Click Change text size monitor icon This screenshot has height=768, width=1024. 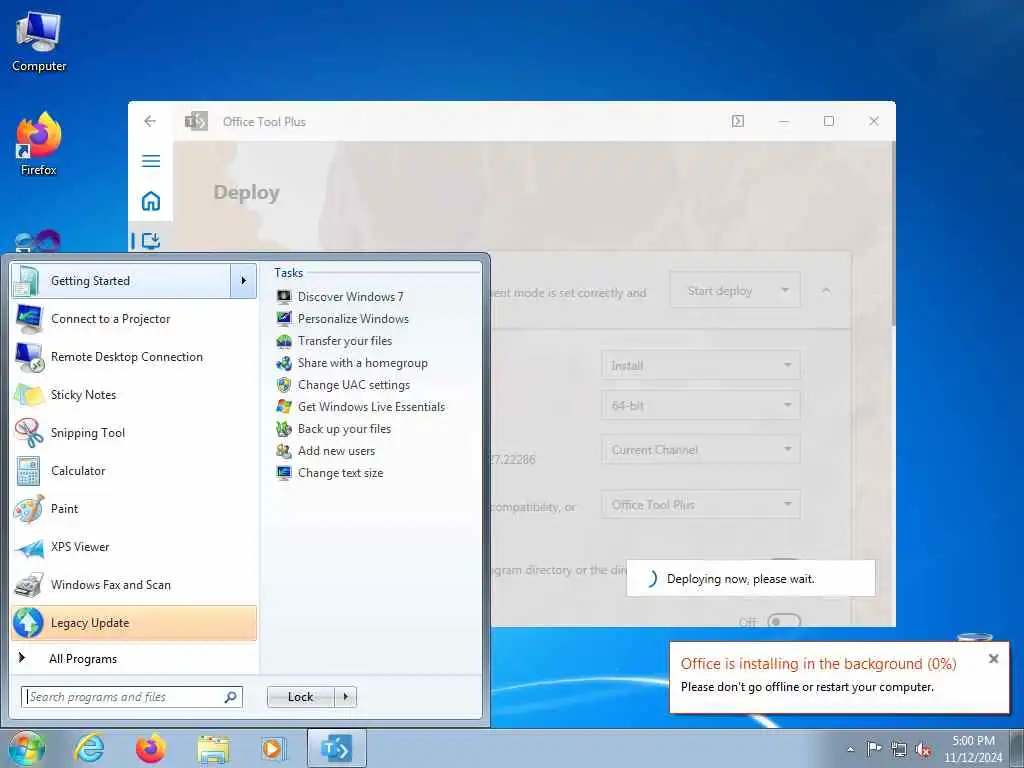click(x=283, y=473)
